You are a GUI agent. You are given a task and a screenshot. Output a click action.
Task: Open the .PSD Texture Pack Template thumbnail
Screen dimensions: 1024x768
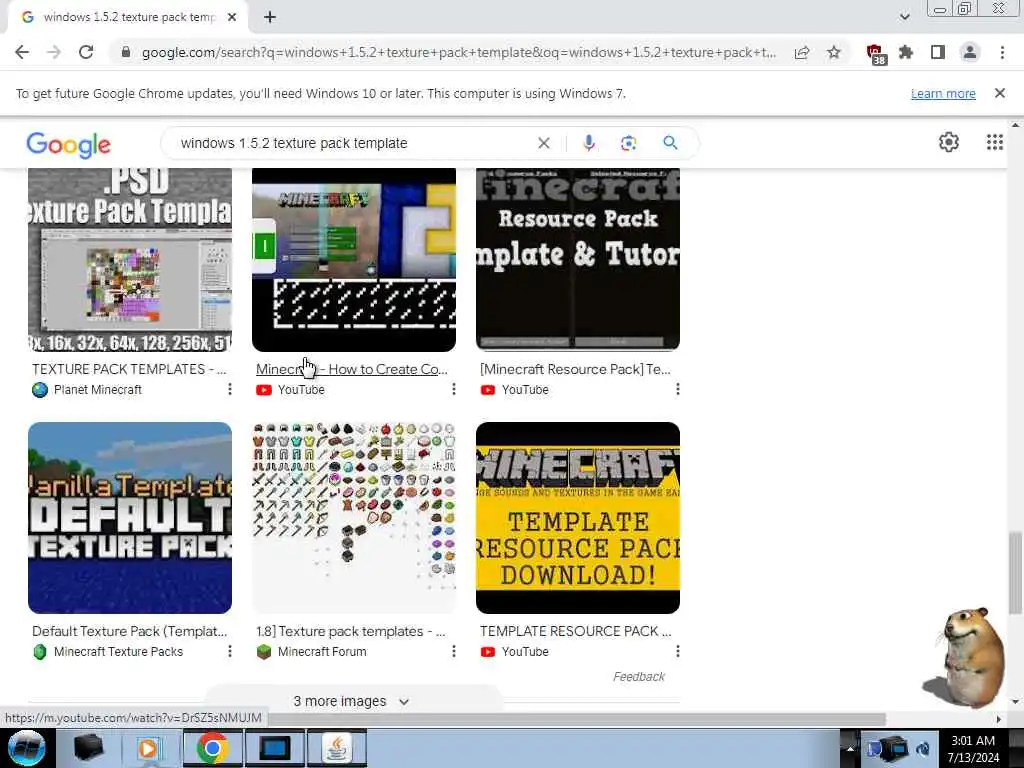pos(130,259)
